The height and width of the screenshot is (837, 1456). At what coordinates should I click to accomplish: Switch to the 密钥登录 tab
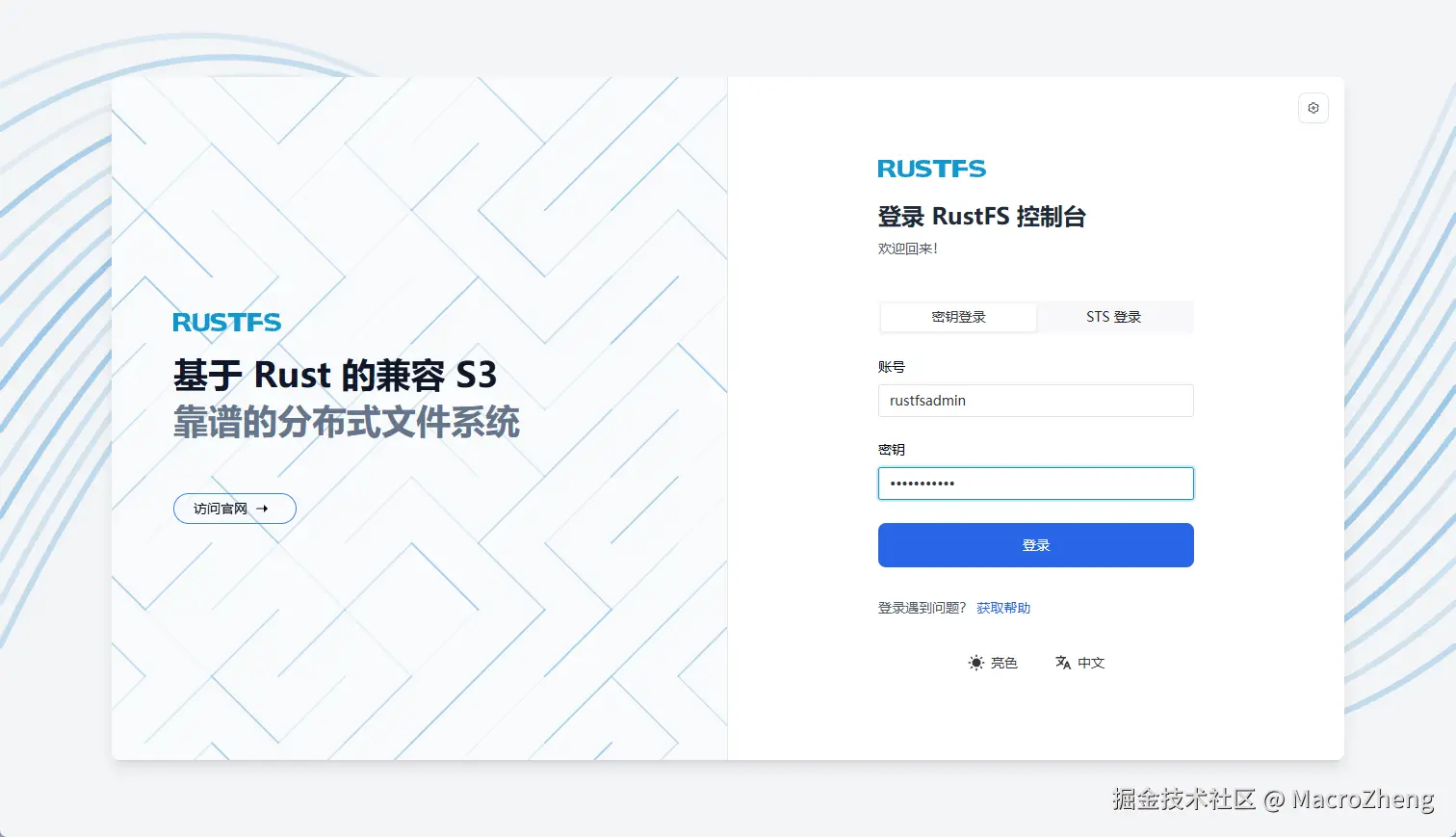pyautogui.click(x=959, y=317)
